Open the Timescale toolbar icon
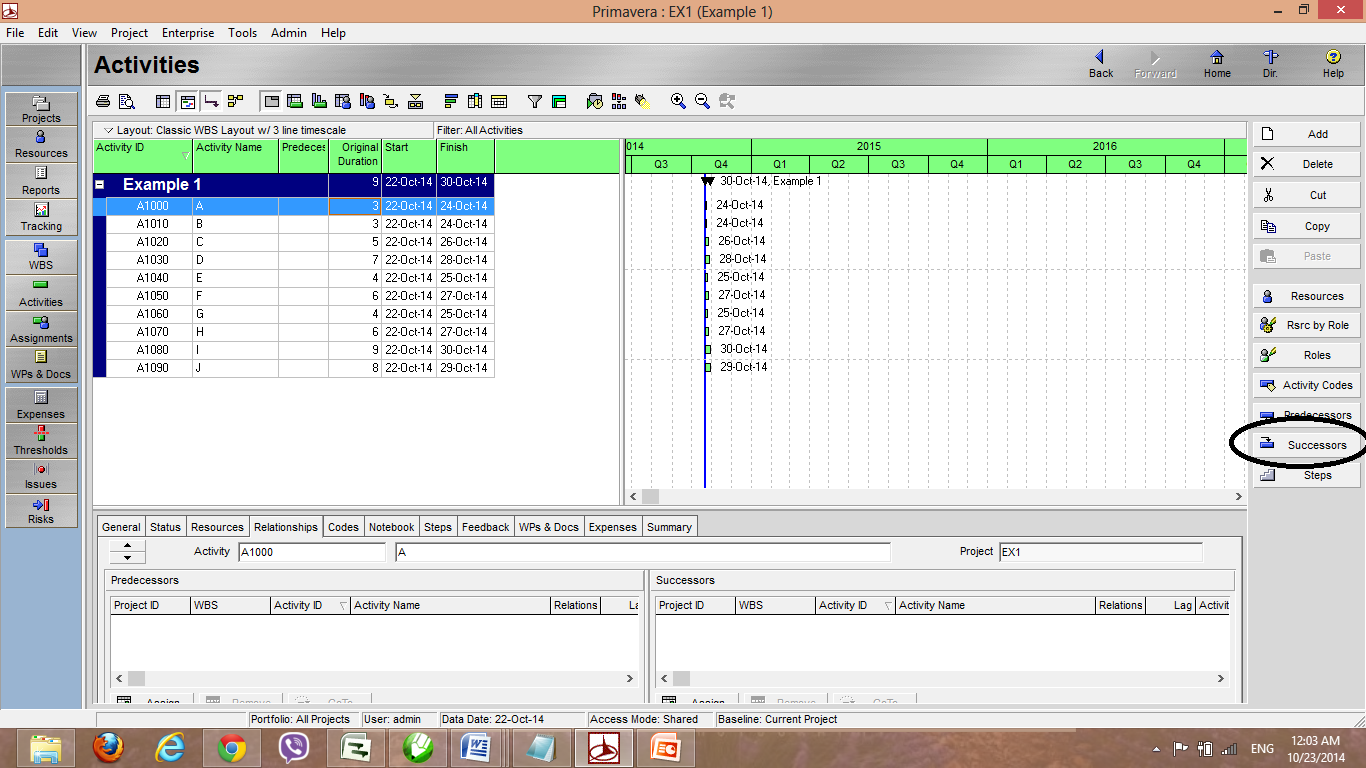Viewport: 1366px width, 768px height. (499, 101)
